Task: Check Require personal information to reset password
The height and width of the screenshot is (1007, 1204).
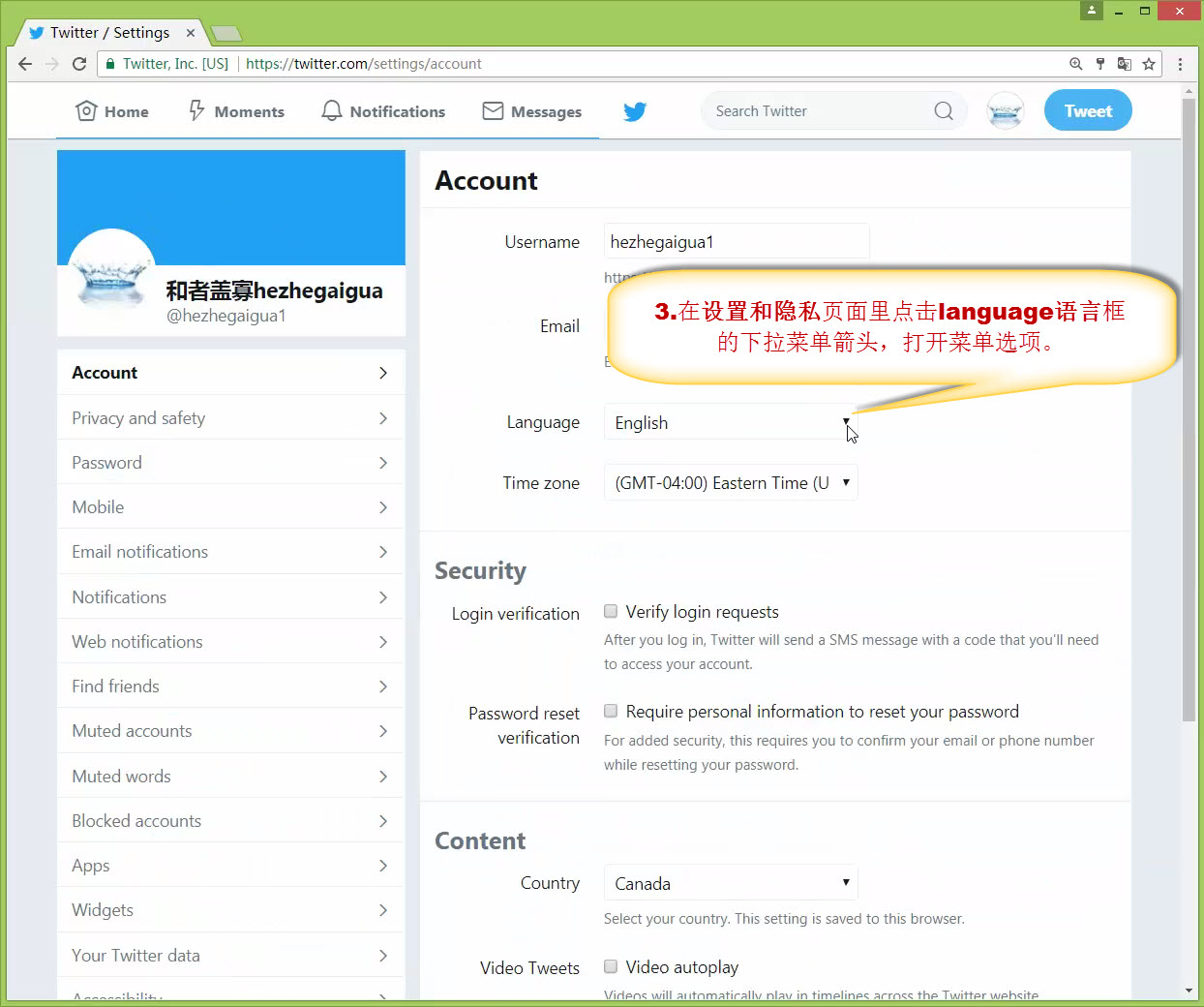Action: point(611,711)
